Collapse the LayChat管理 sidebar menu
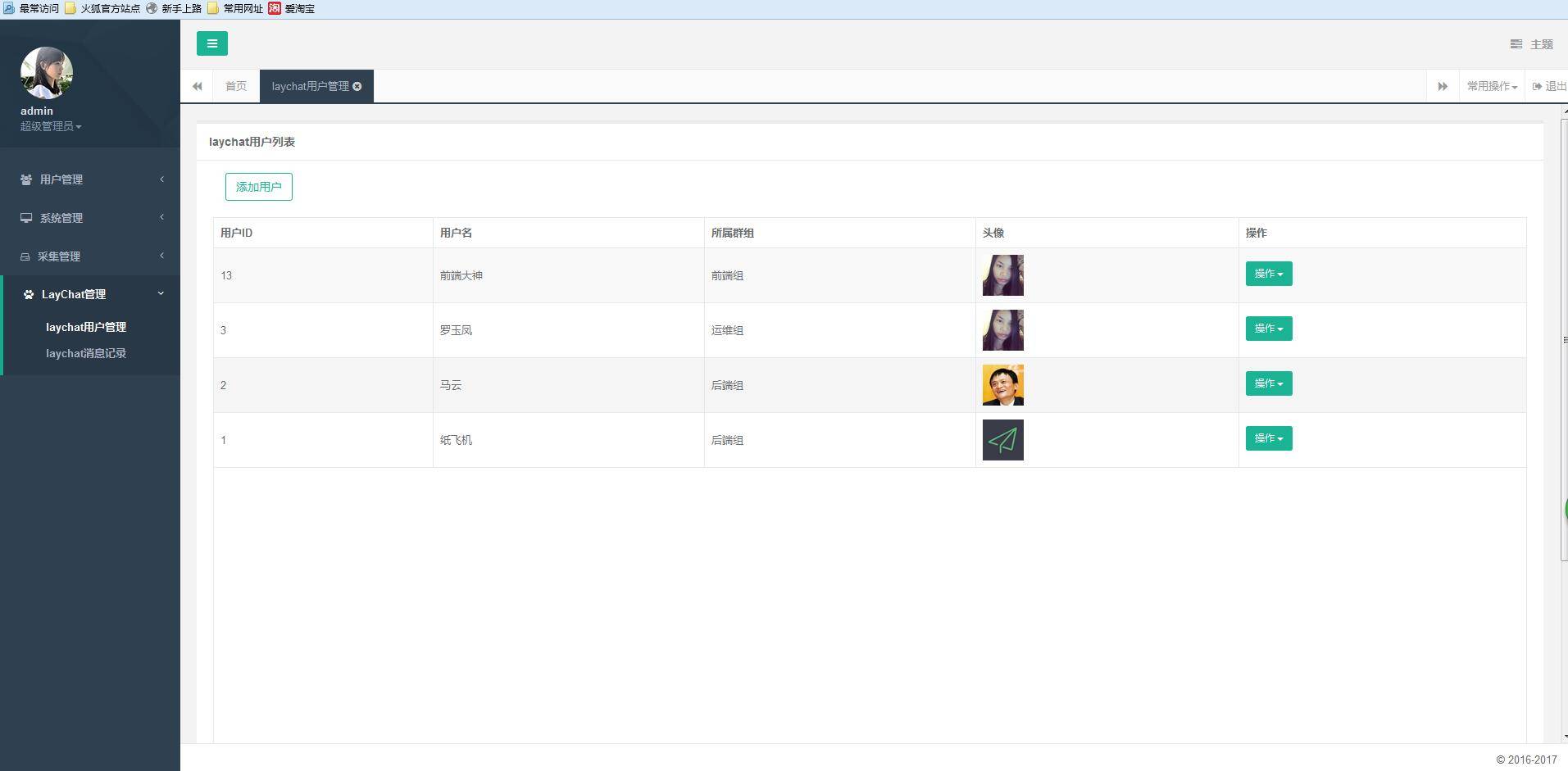This screenshot has height=771, width=1568. [90, 294]
